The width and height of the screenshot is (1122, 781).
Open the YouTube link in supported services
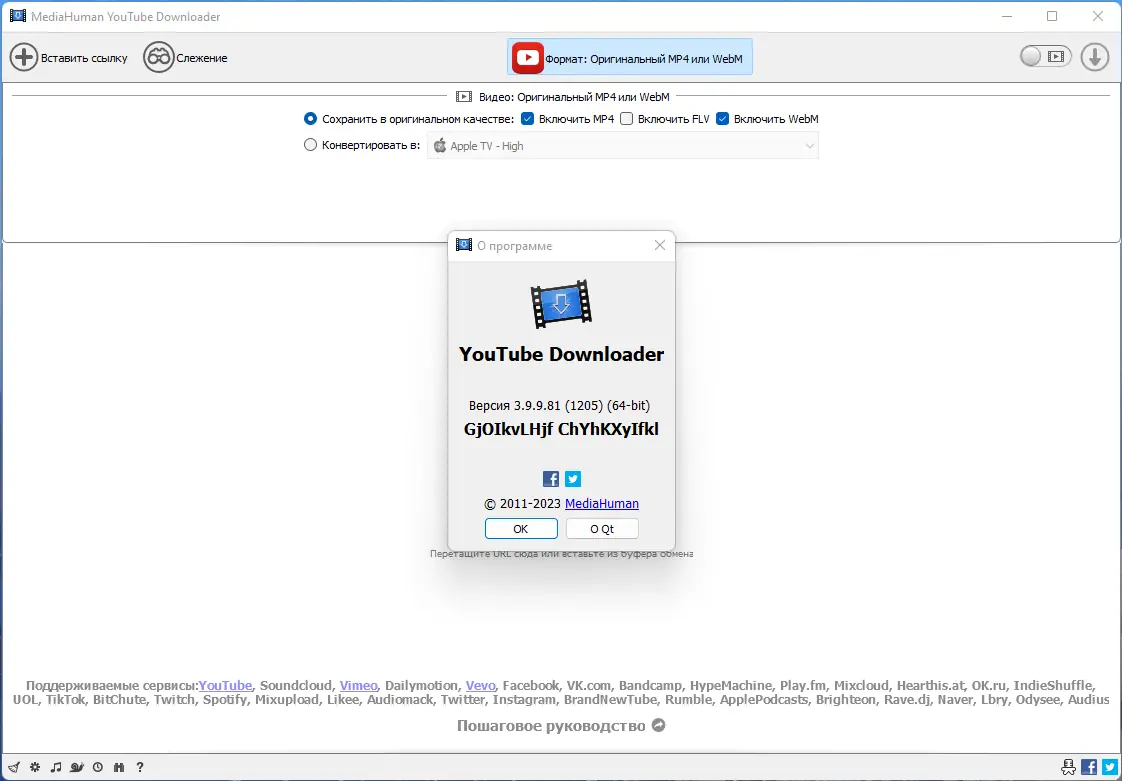point(225,685)
